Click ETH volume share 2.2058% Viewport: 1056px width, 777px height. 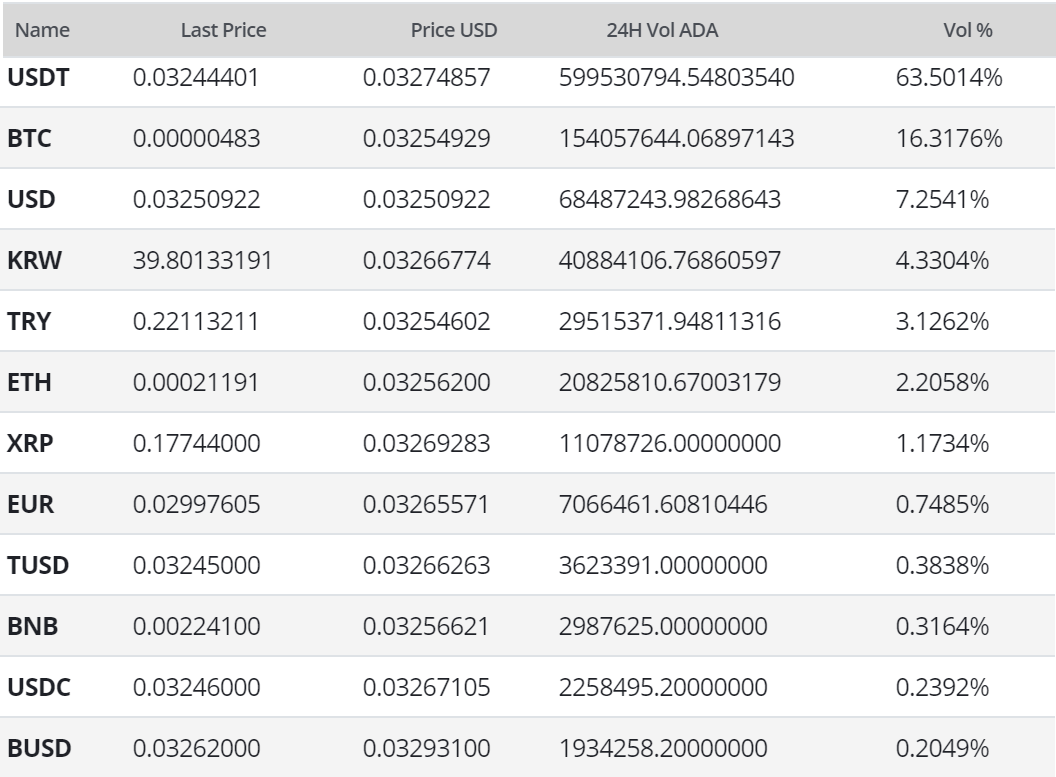click(x=942, y=382)
